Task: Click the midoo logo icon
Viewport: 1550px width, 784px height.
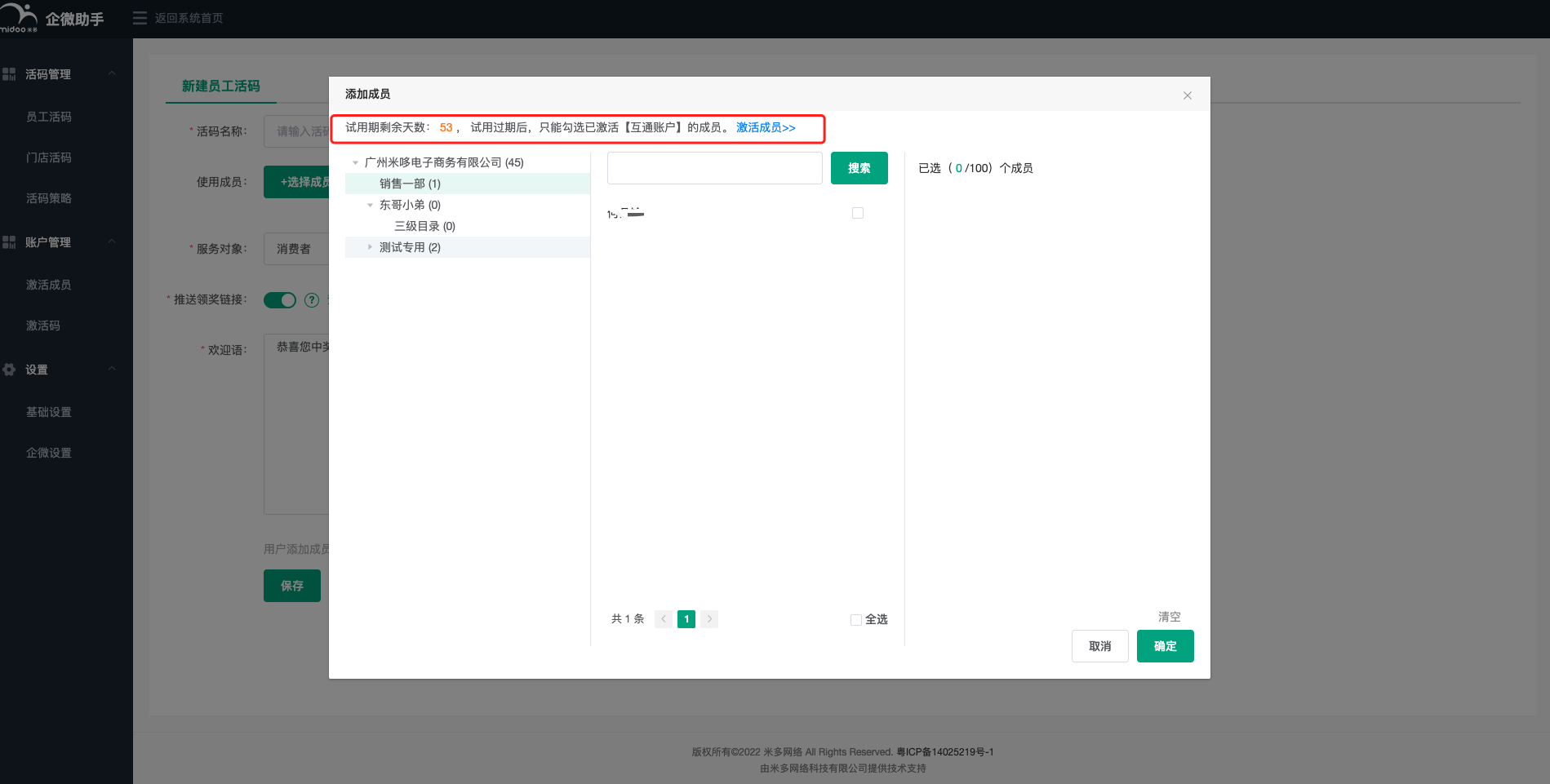Action: (x=19, y=18)
